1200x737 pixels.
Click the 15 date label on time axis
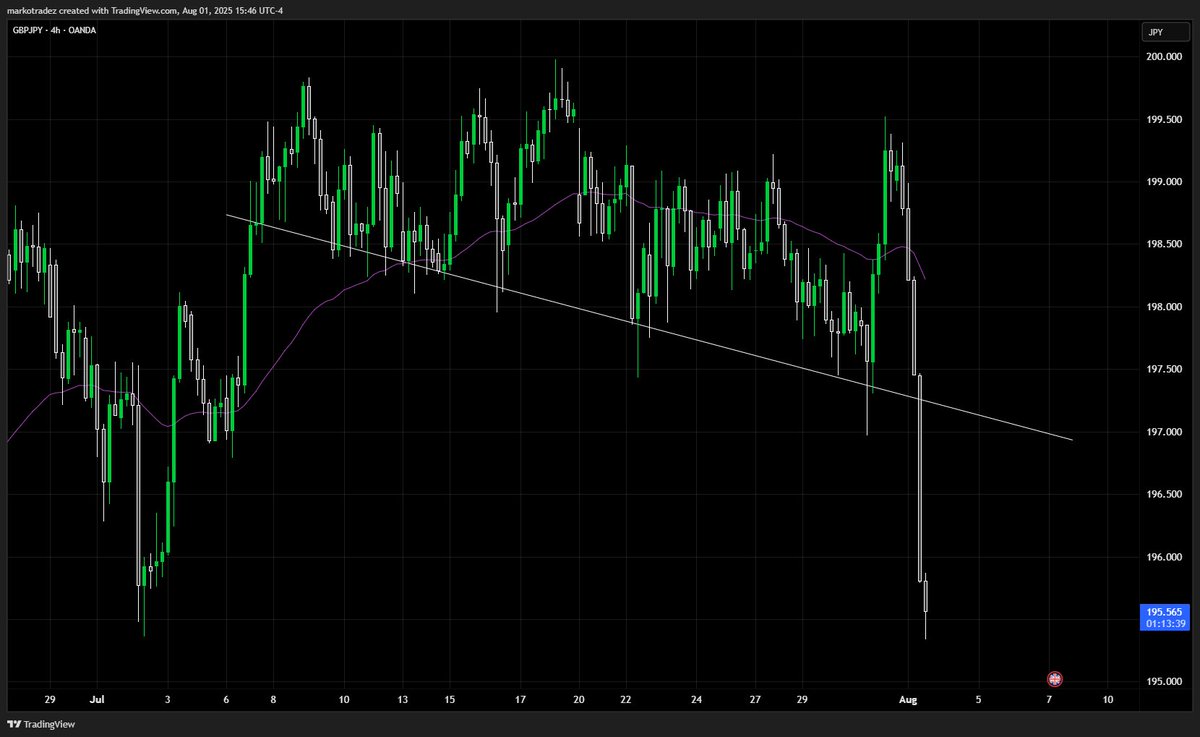450,699
